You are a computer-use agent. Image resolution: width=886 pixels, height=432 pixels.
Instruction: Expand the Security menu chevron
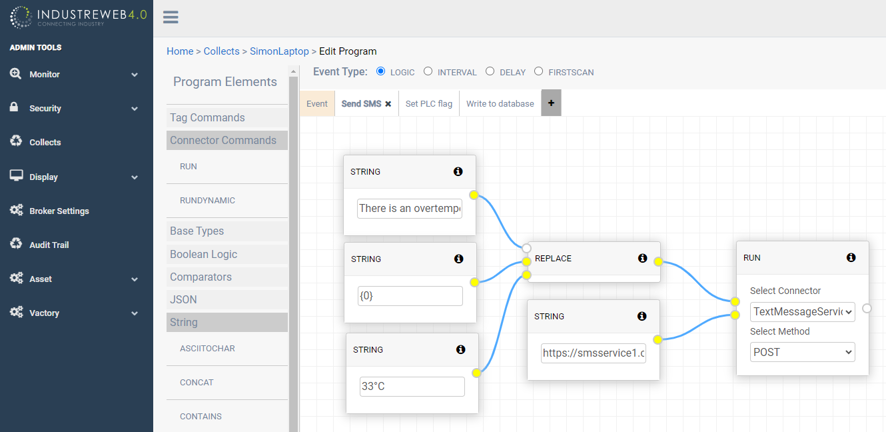(x=134, y=108)
